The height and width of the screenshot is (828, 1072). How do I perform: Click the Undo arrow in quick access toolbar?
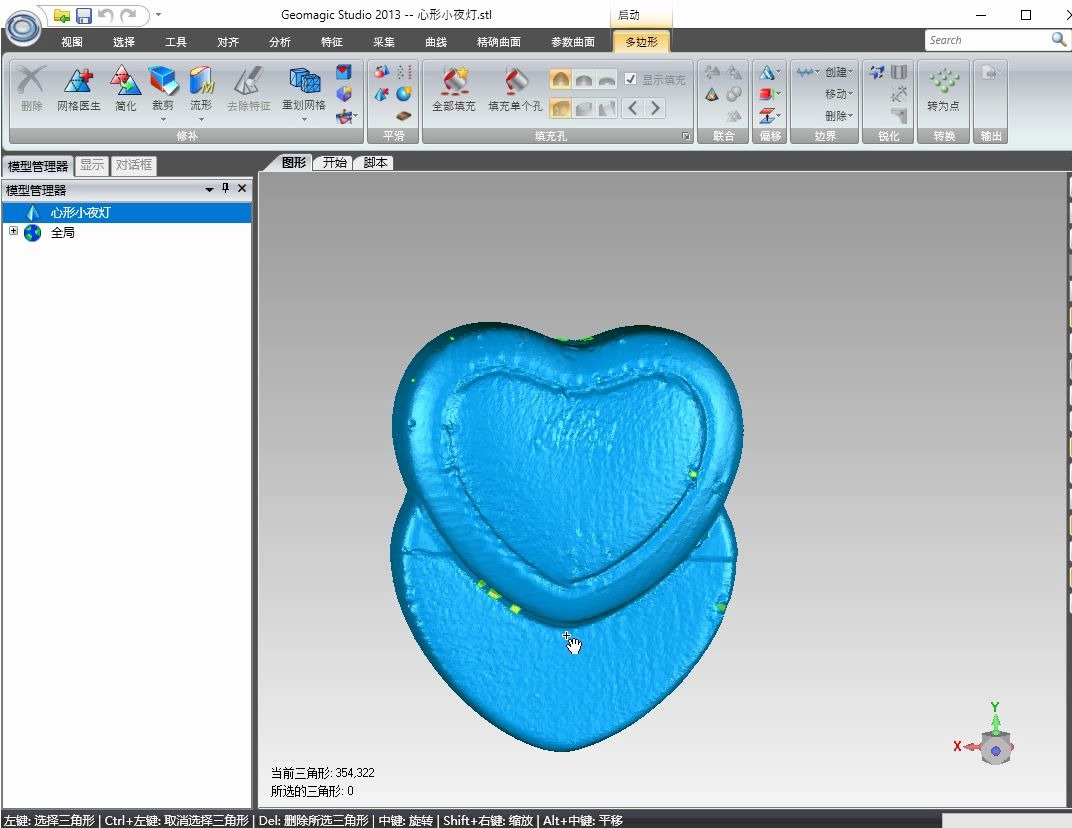(108, 15)
